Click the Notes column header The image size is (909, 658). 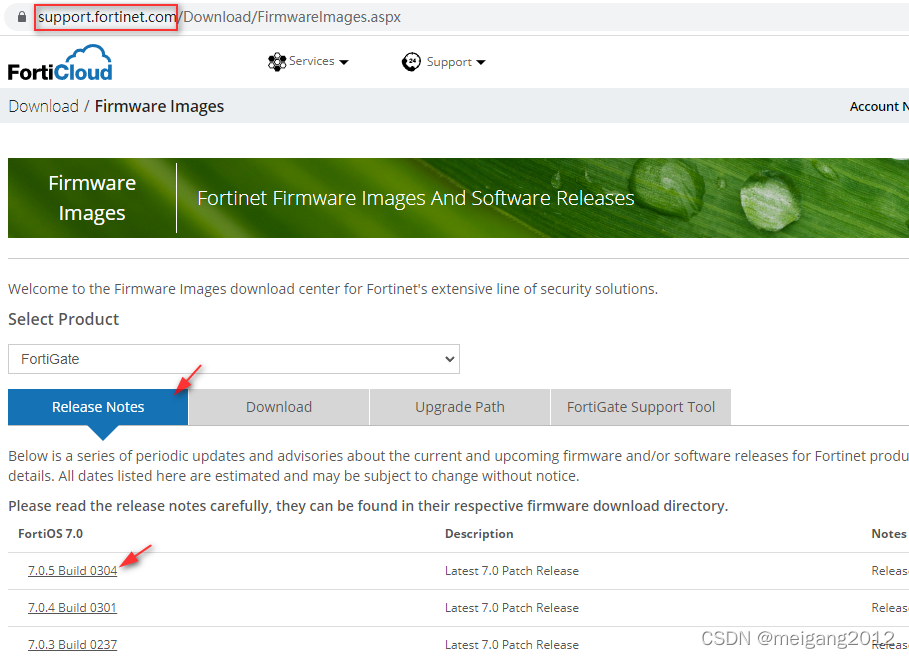pos(889,533)
